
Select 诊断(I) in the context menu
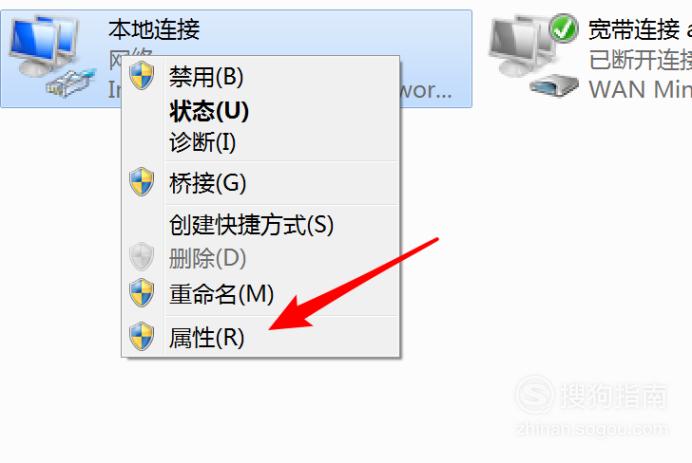pos(203,142)
